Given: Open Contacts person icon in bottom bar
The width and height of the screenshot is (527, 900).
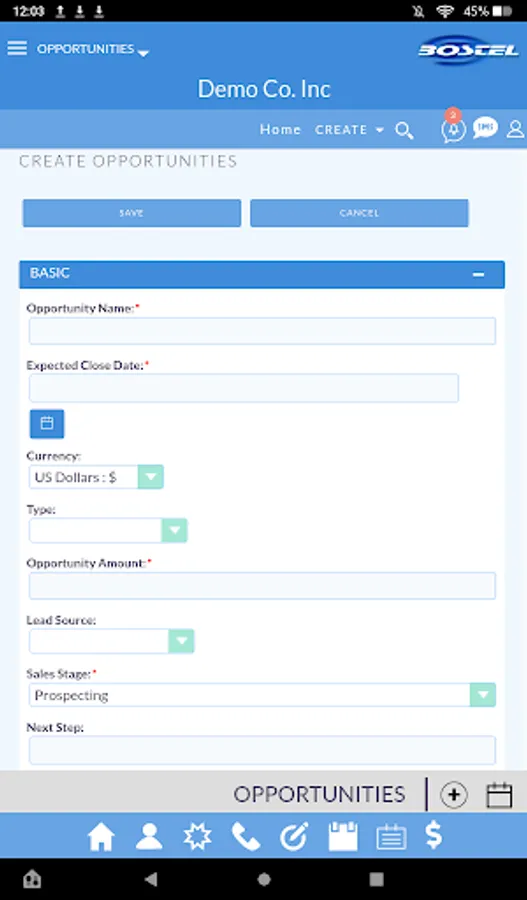Looking at the screenshot, I should [149, 836].
